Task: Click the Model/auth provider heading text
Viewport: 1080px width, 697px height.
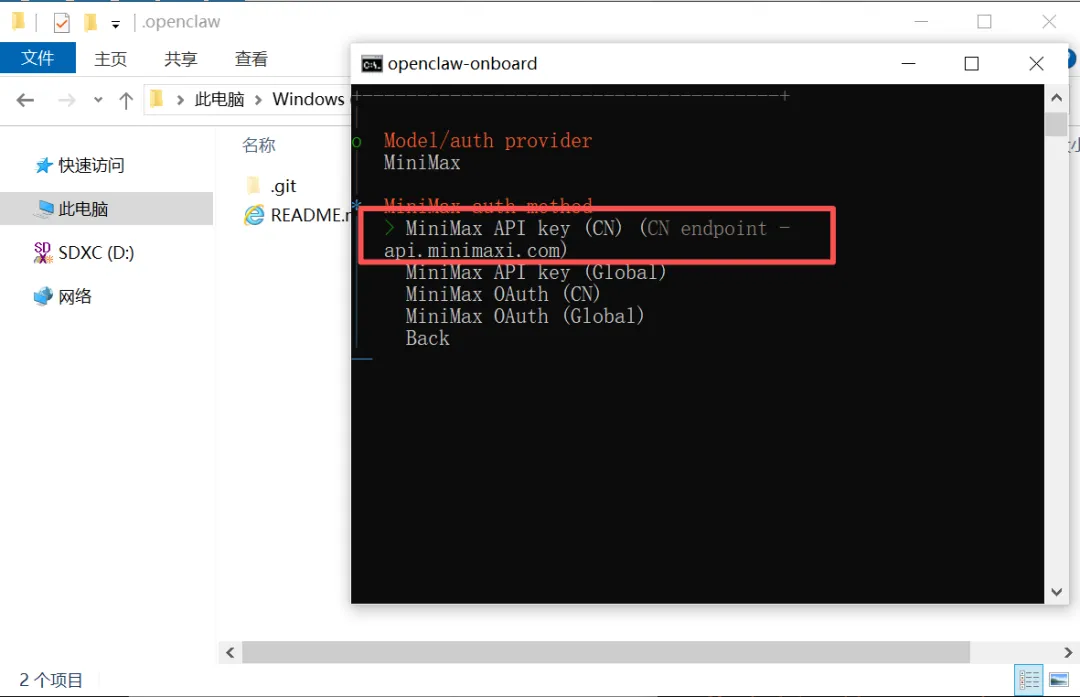Action: coord(488,141)
